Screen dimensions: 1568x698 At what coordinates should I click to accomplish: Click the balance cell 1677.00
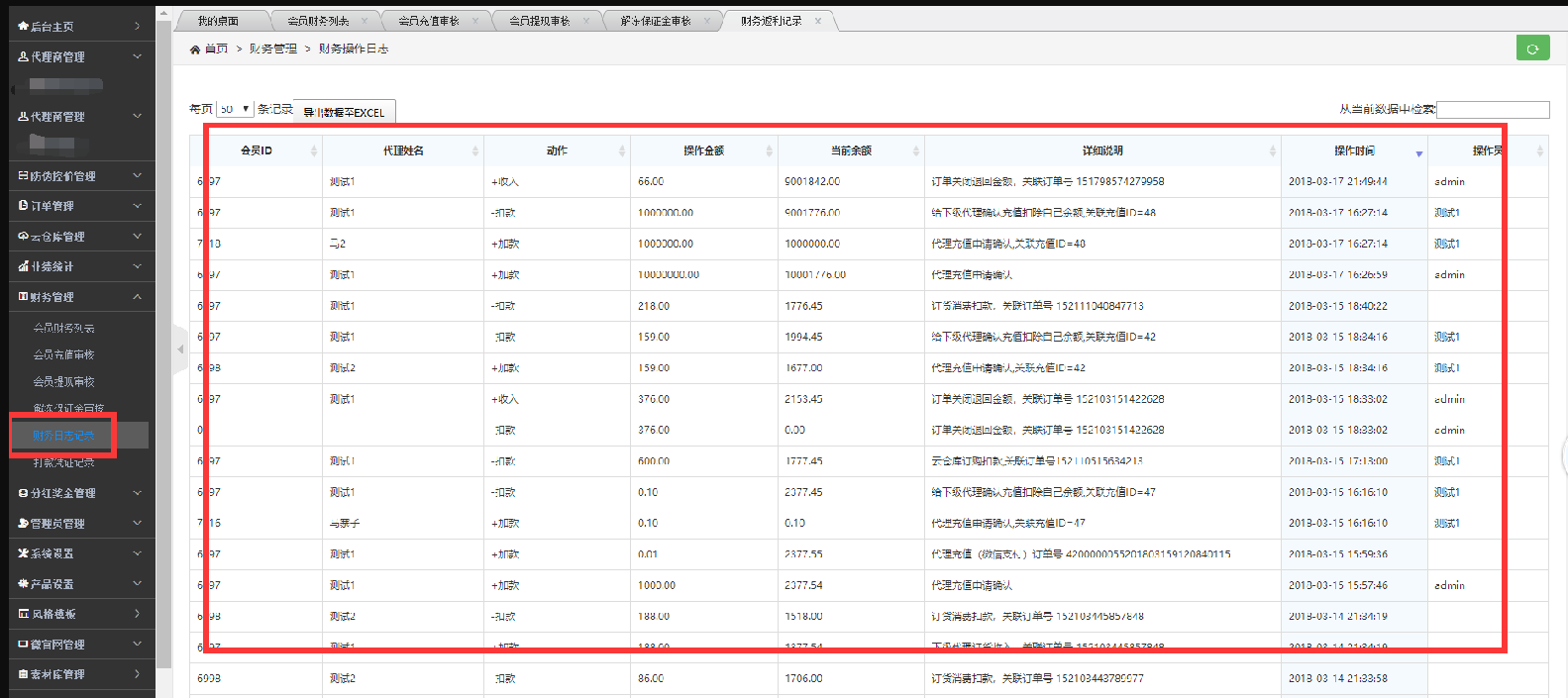pos(803,368)
